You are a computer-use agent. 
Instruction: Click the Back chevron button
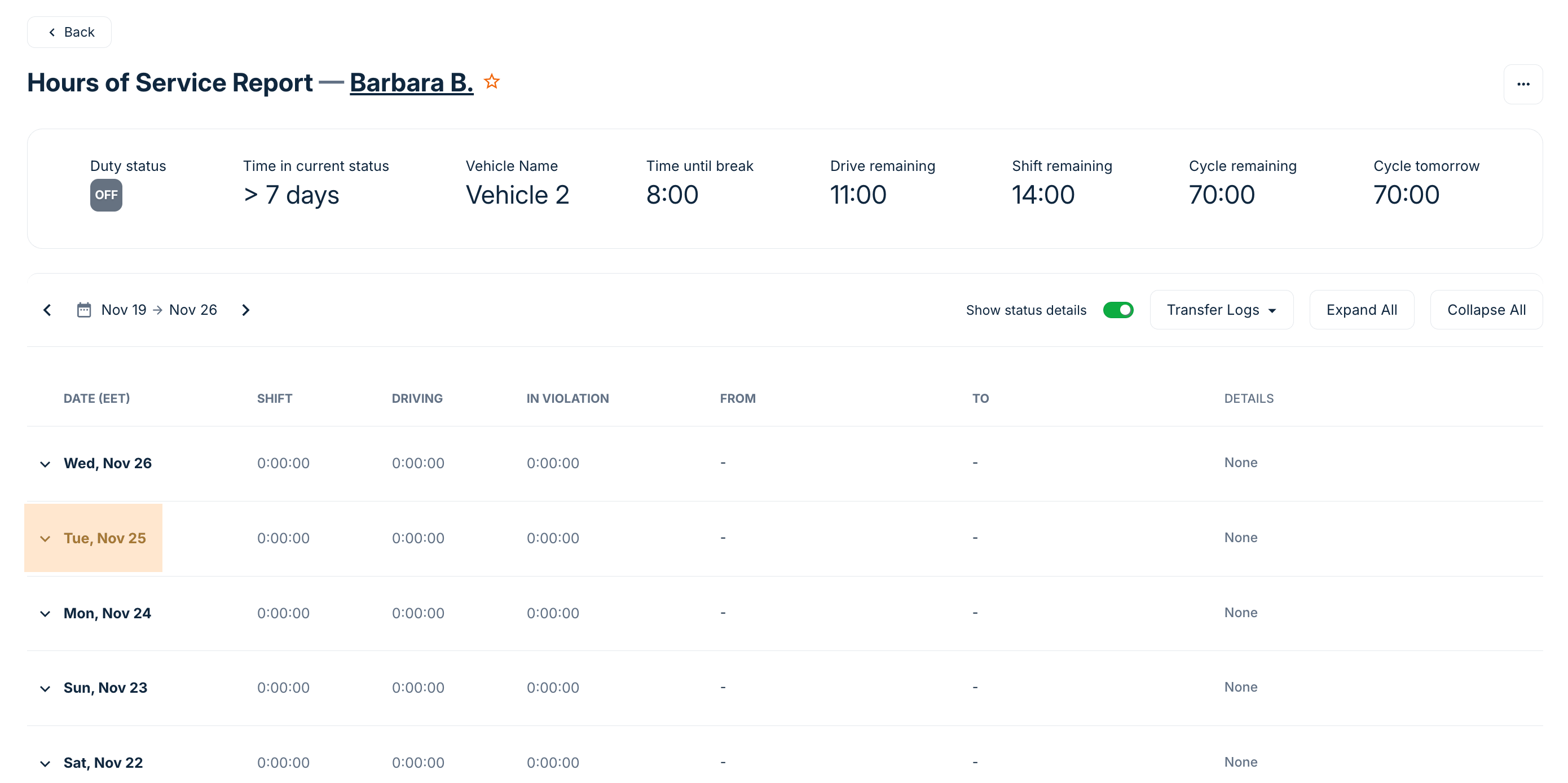click(x=69, y=32)
